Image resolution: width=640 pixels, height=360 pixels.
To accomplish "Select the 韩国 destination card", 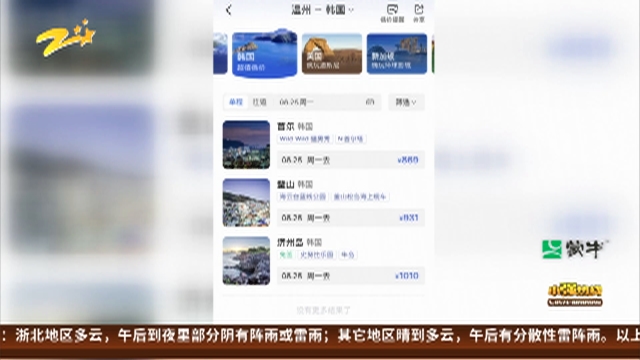I will [x=264, y=53].
